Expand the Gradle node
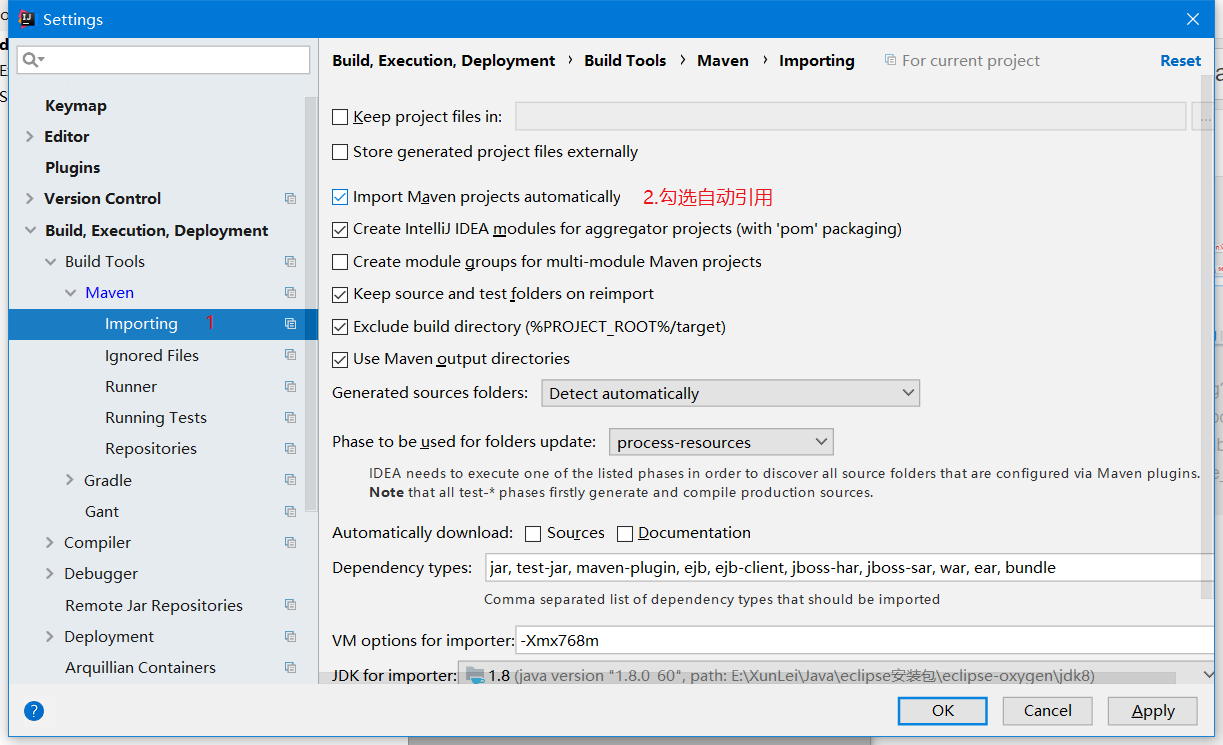 coord(69,480)
